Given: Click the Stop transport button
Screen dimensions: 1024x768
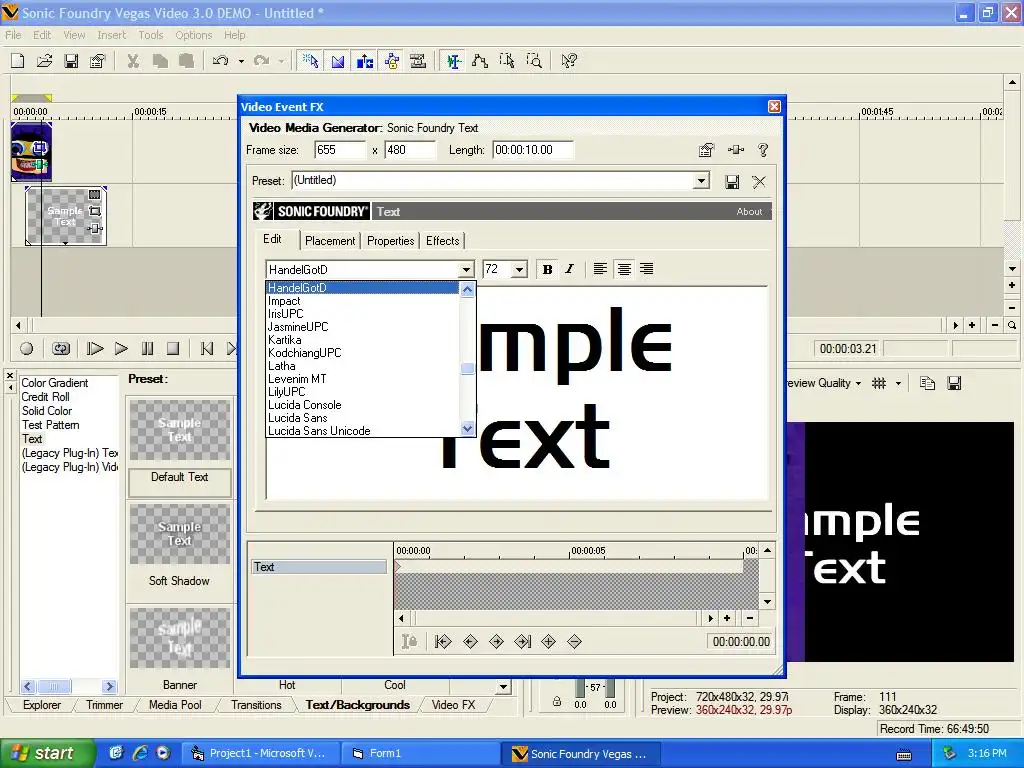Looking at the screenshot, I should coord(173,349).
